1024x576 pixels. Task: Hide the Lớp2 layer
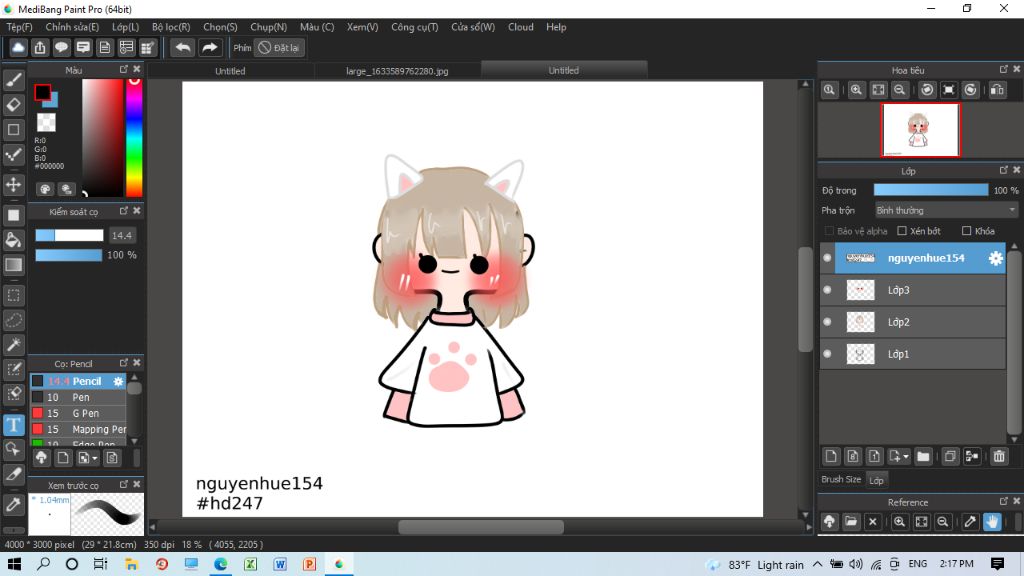tap(827, 322)
